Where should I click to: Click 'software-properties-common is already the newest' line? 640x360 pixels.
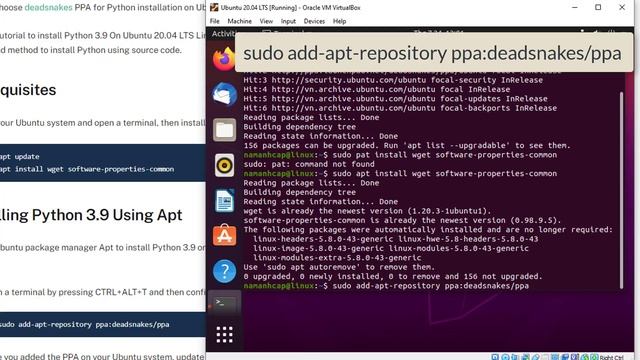pos(402,220)
